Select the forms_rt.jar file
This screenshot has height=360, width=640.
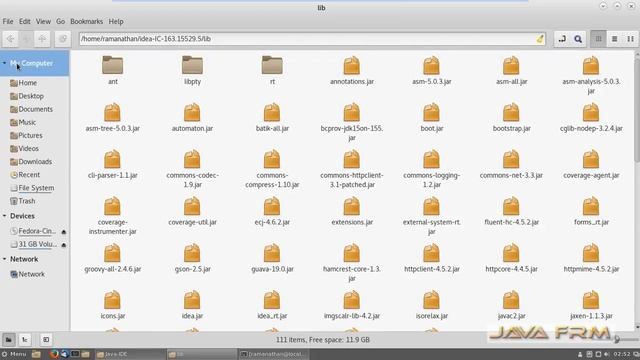[591, 211]
